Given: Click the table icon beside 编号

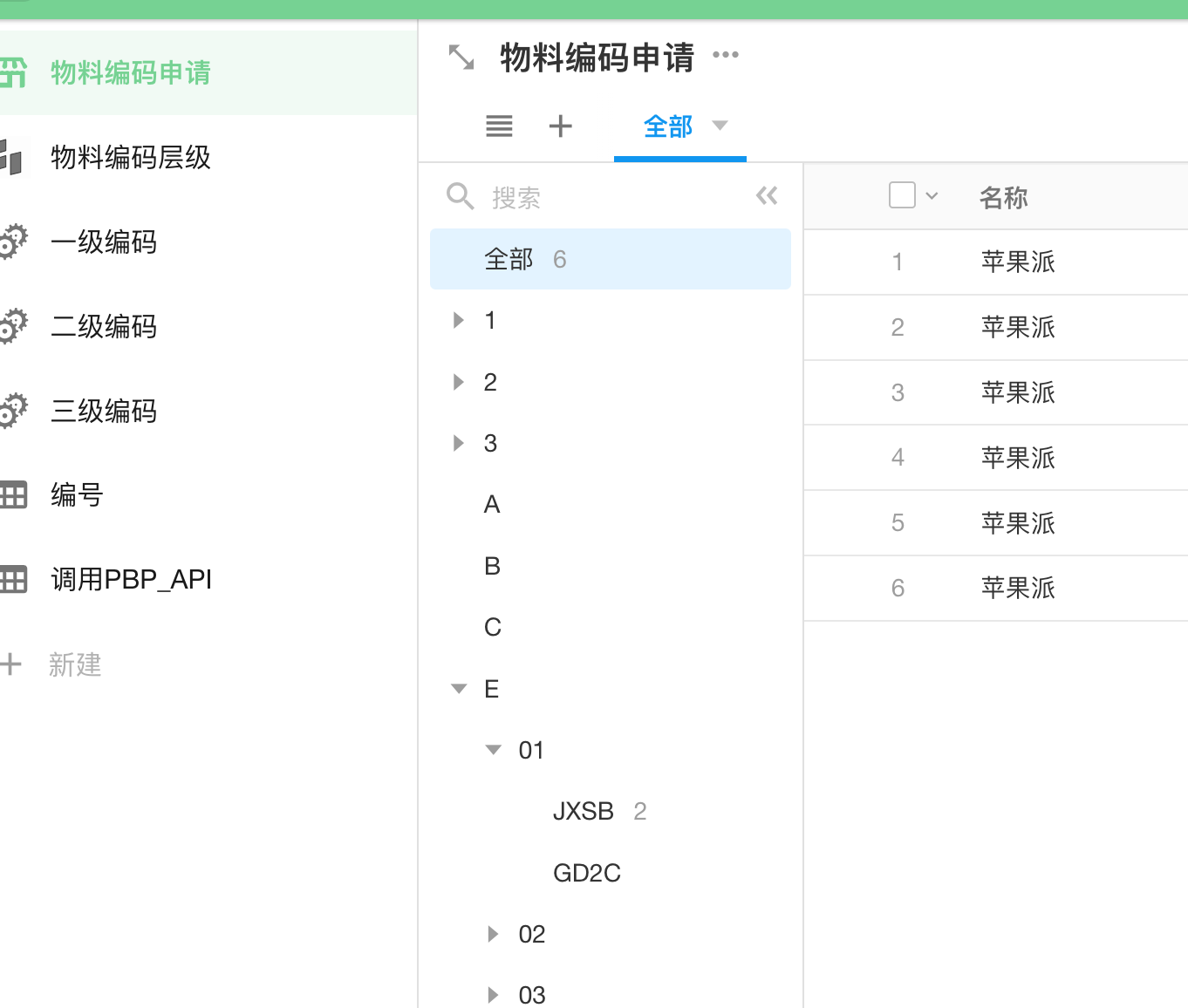Looking at the screenshot, I should click(13, 495).
